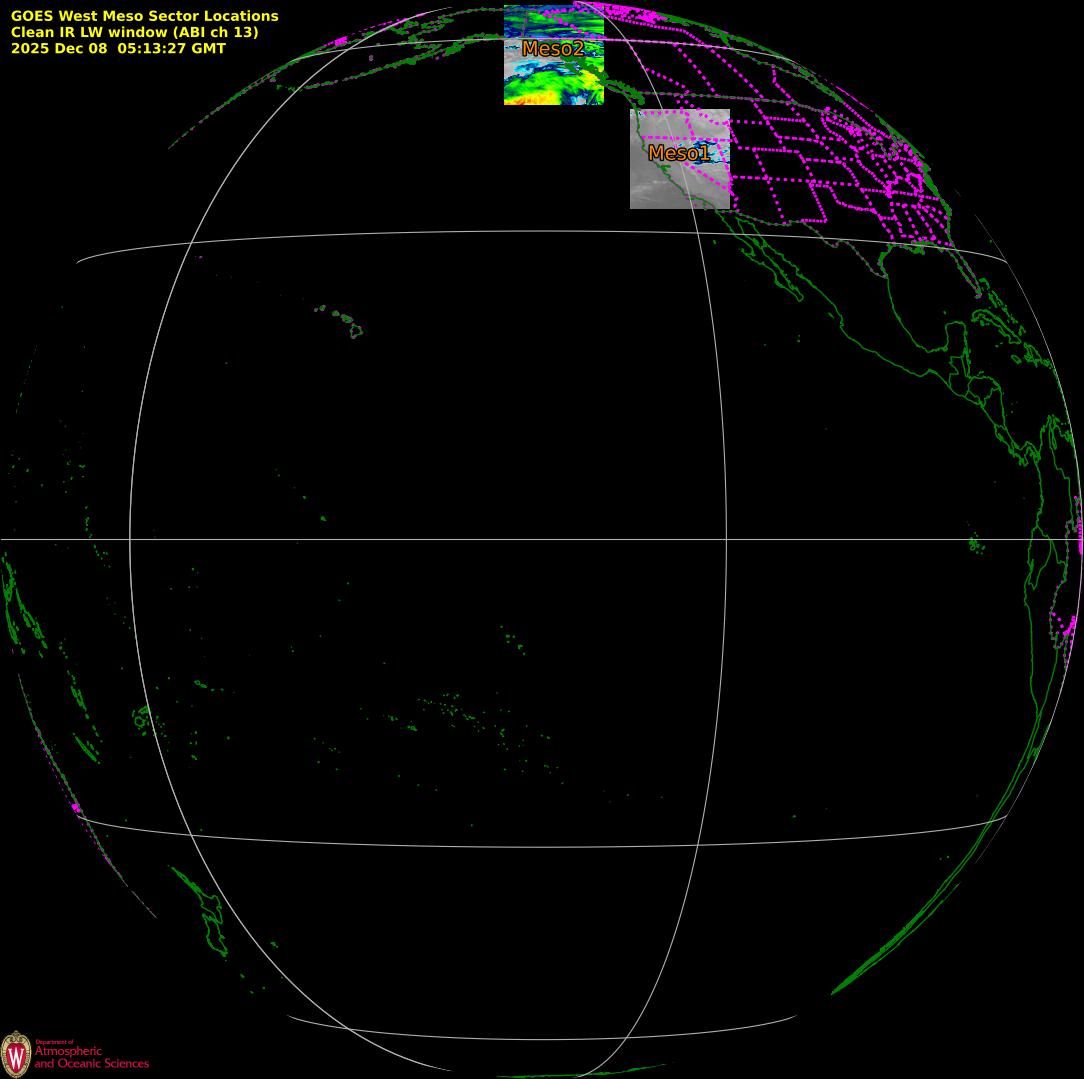Click the orange Meso2 label
The height and width of the screenshot is (1079, 1084).
click(553, 48)
